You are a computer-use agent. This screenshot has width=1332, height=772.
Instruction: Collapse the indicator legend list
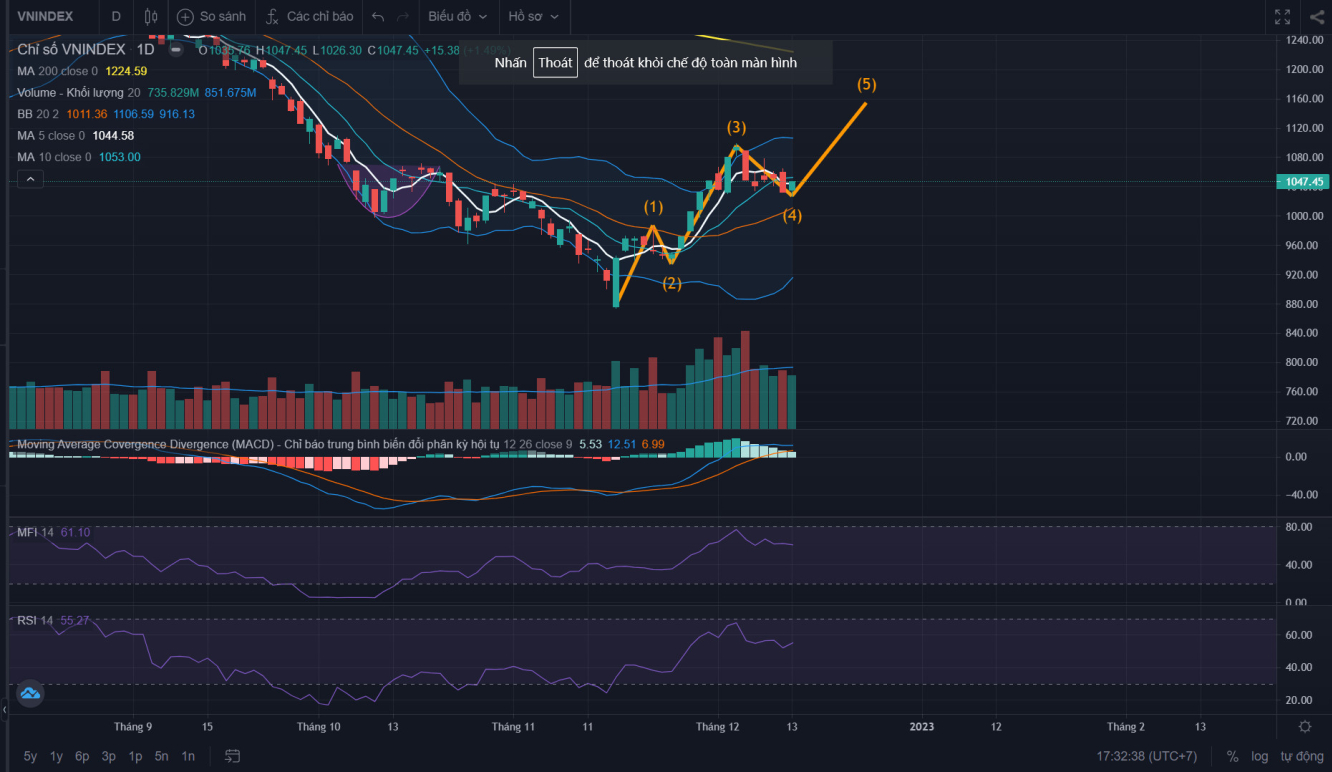click(x=30, y=179)
